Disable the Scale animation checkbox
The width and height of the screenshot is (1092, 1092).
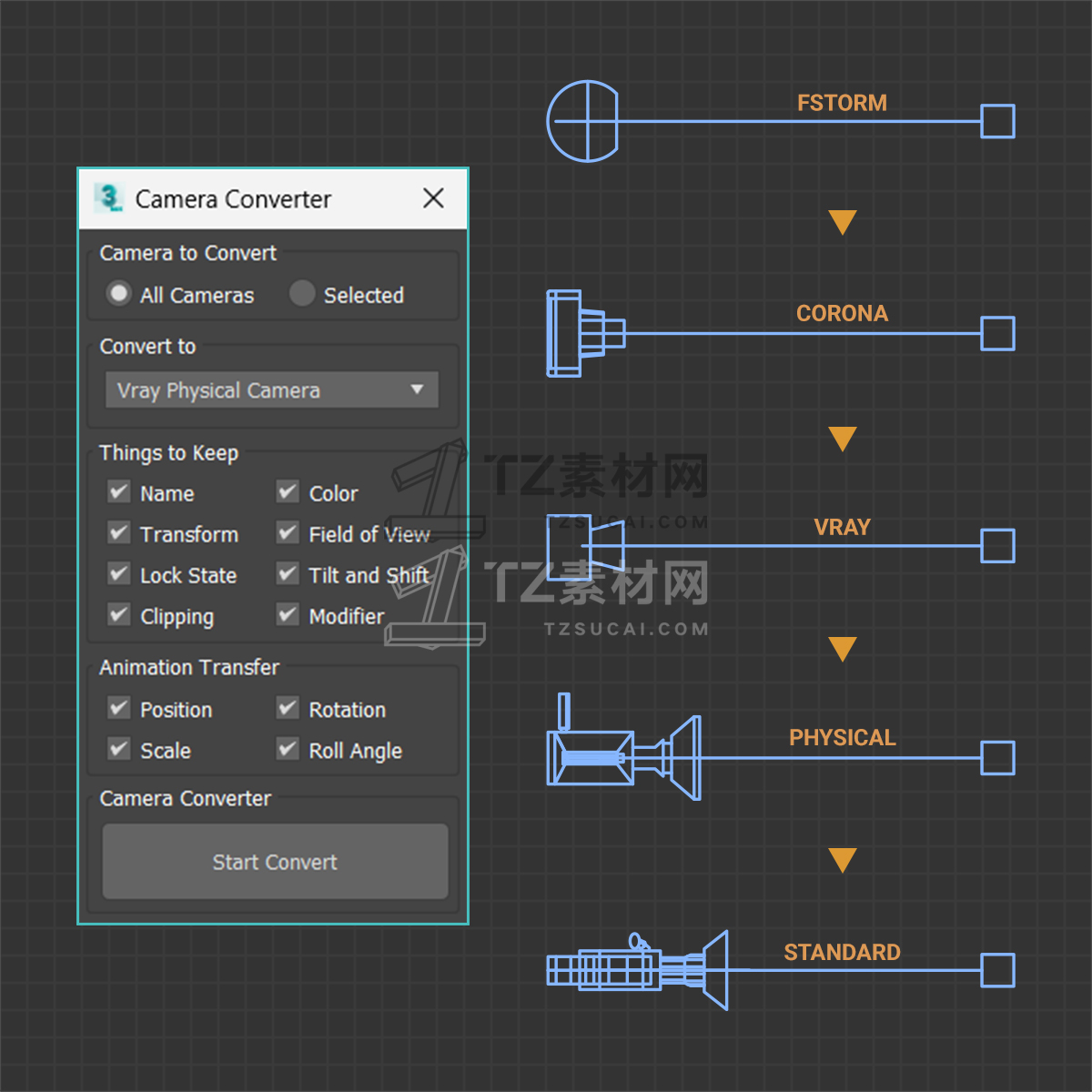pyautogui.click(x=118, y=749)
